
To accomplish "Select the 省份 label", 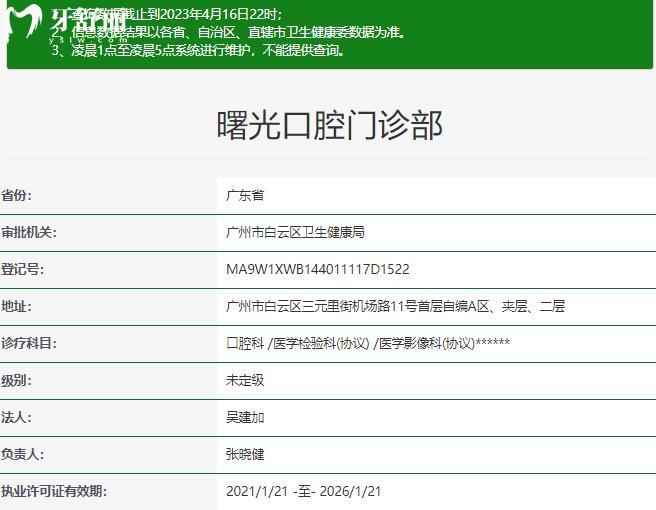I will [16, 195].
